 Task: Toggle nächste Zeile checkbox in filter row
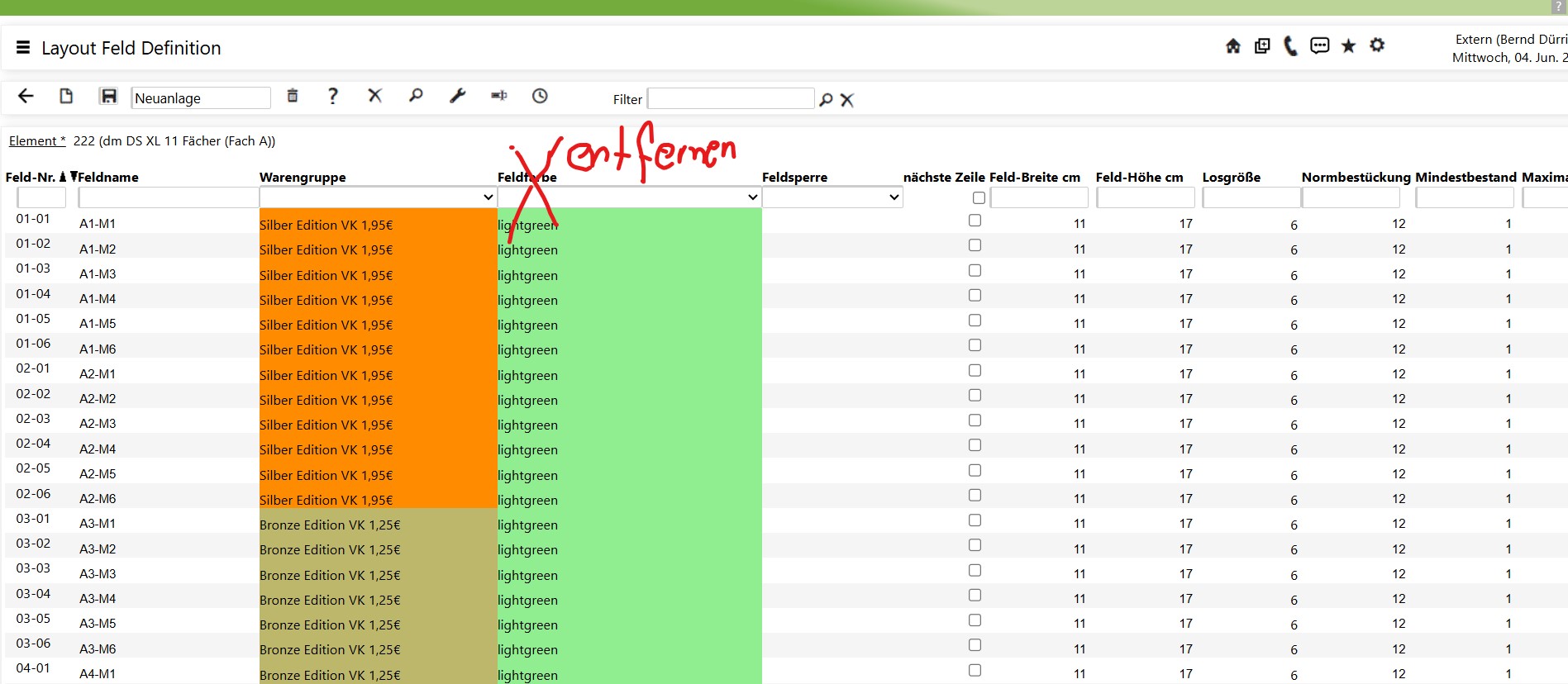979,198
